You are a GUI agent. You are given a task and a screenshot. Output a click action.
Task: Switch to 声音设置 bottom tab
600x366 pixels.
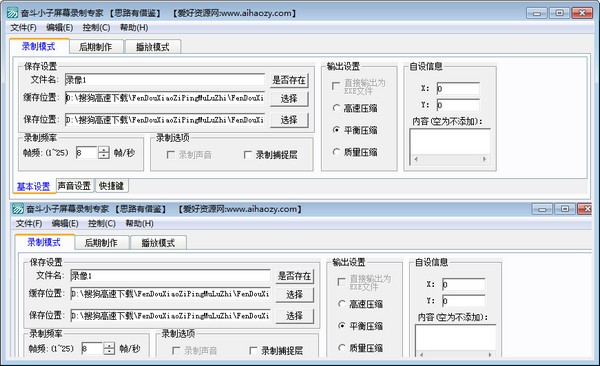point(75,186)
